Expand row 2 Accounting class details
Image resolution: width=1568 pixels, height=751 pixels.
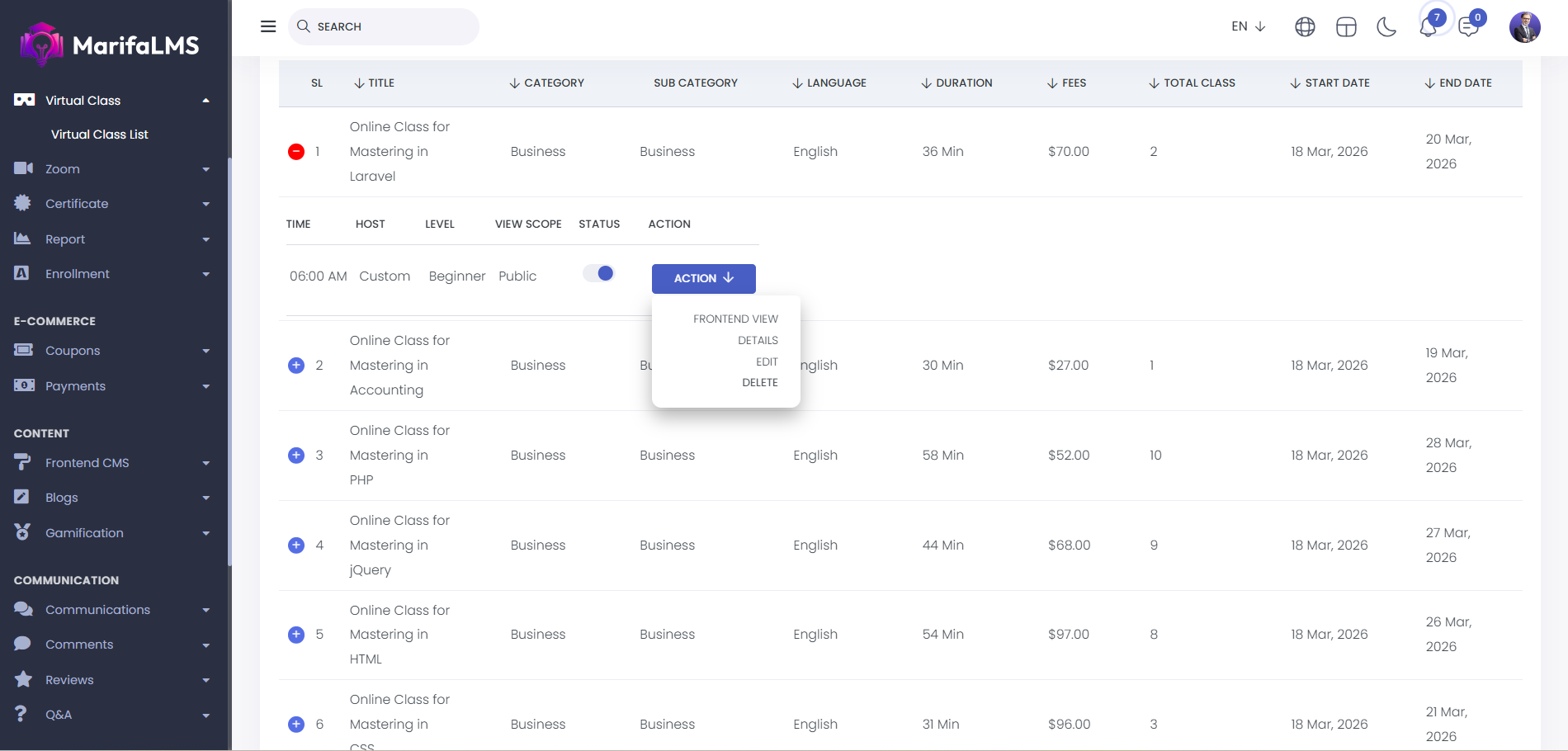point(296,366)
